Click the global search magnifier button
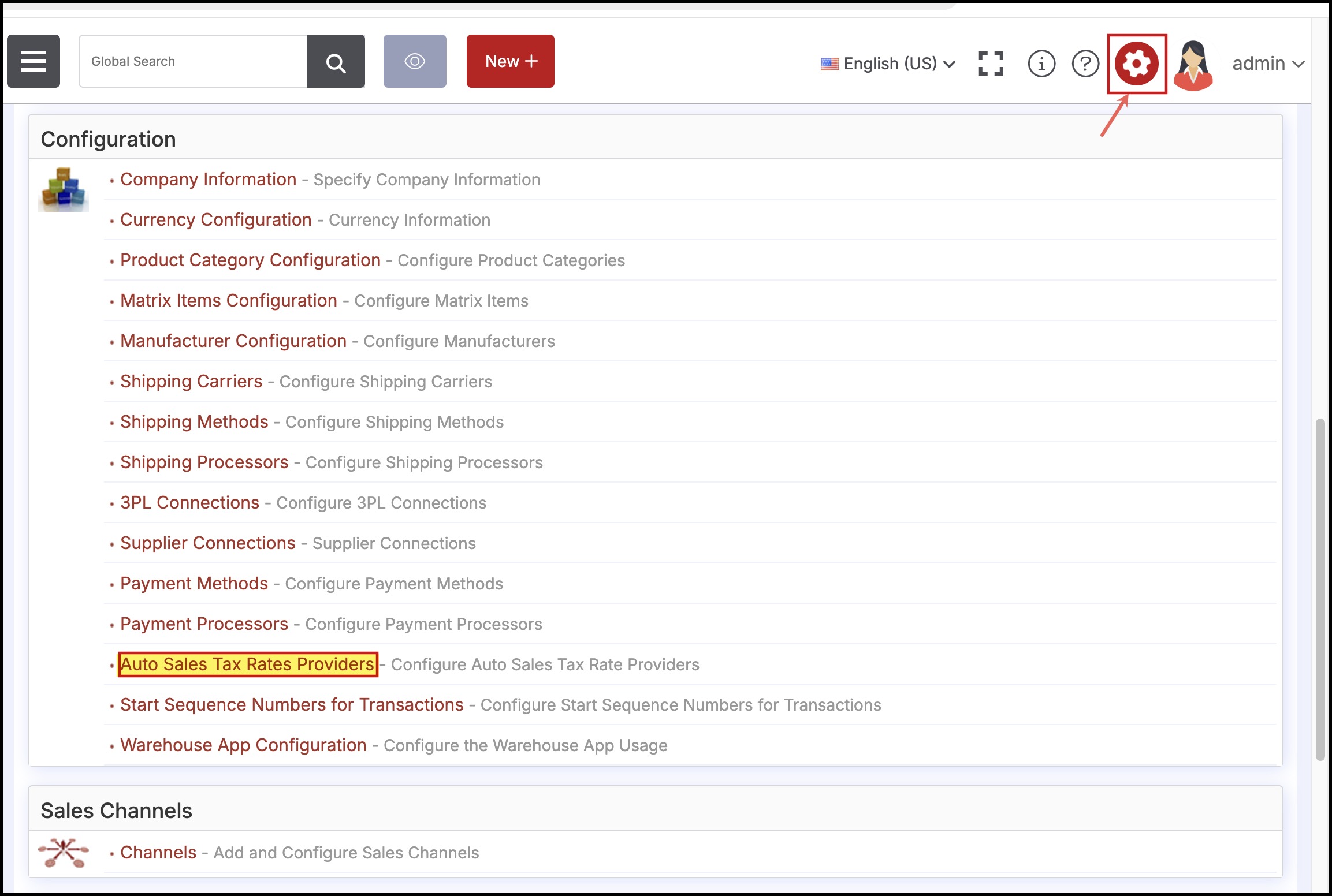The image size is (1332, 896). coord(336,61)
